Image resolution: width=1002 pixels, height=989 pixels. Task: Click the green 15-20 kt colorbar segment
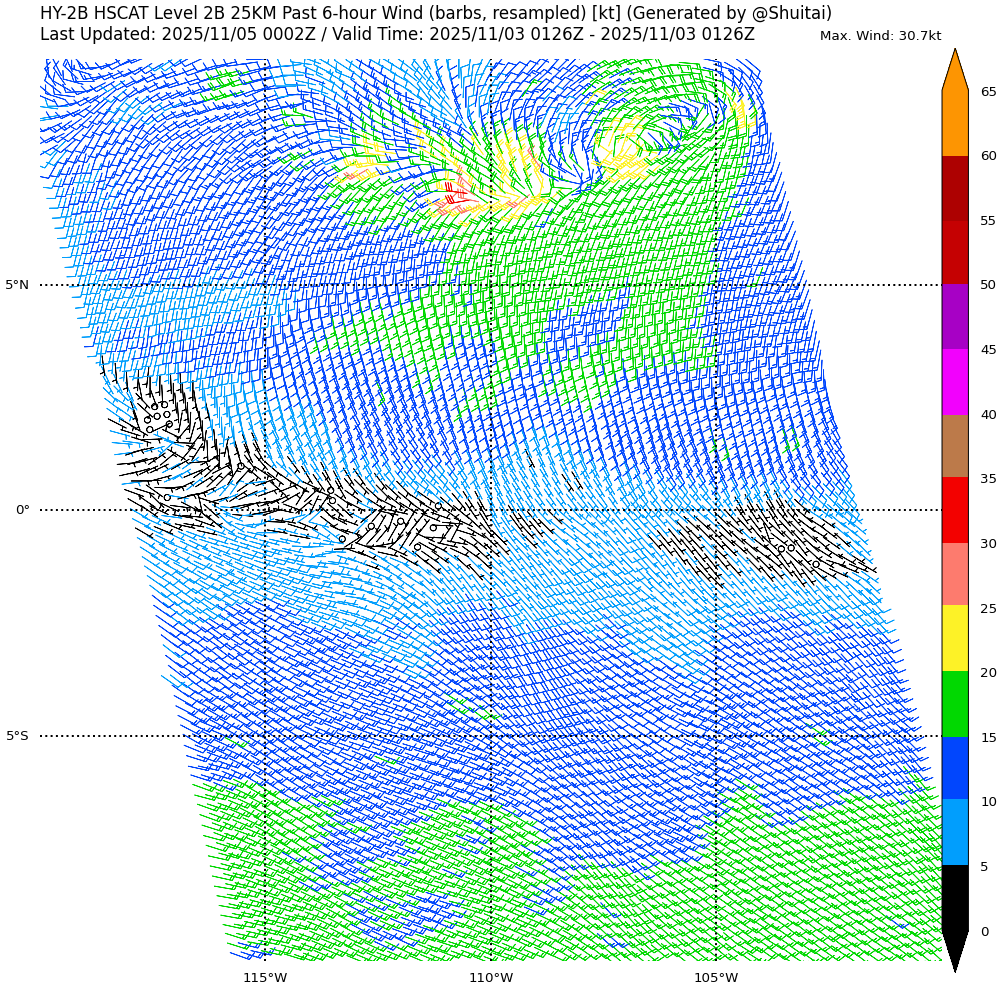[x=955, y=704]
